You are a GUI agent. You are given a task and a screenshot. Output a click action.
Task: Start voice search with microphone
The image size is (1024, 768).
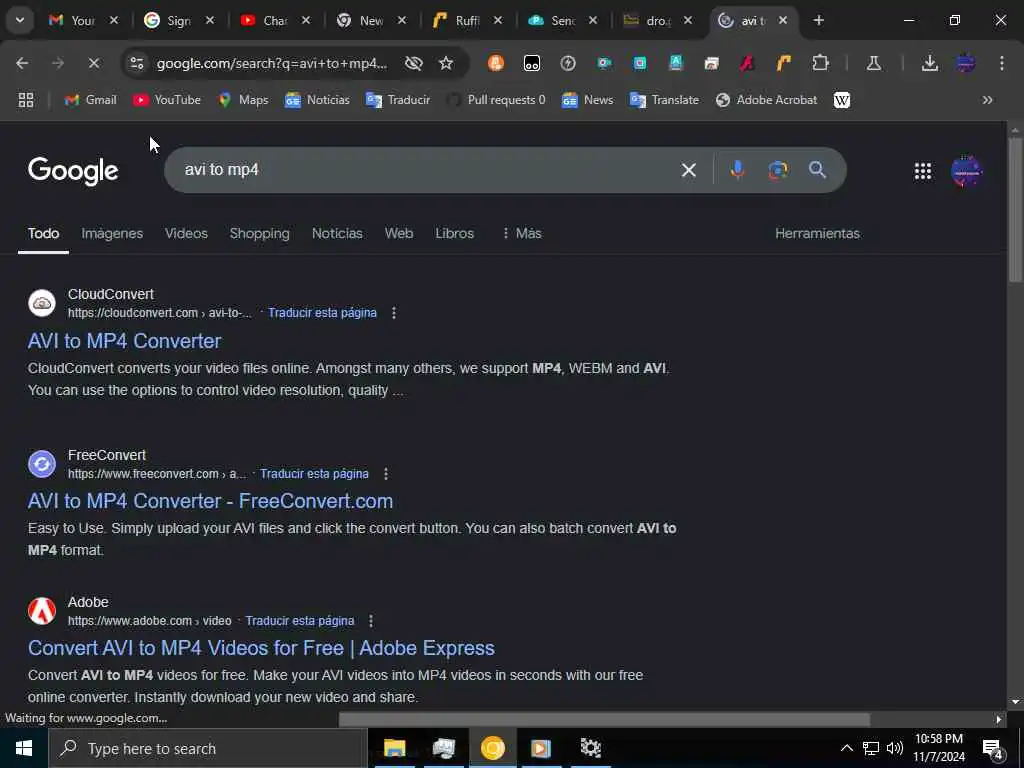coord(737,170)
